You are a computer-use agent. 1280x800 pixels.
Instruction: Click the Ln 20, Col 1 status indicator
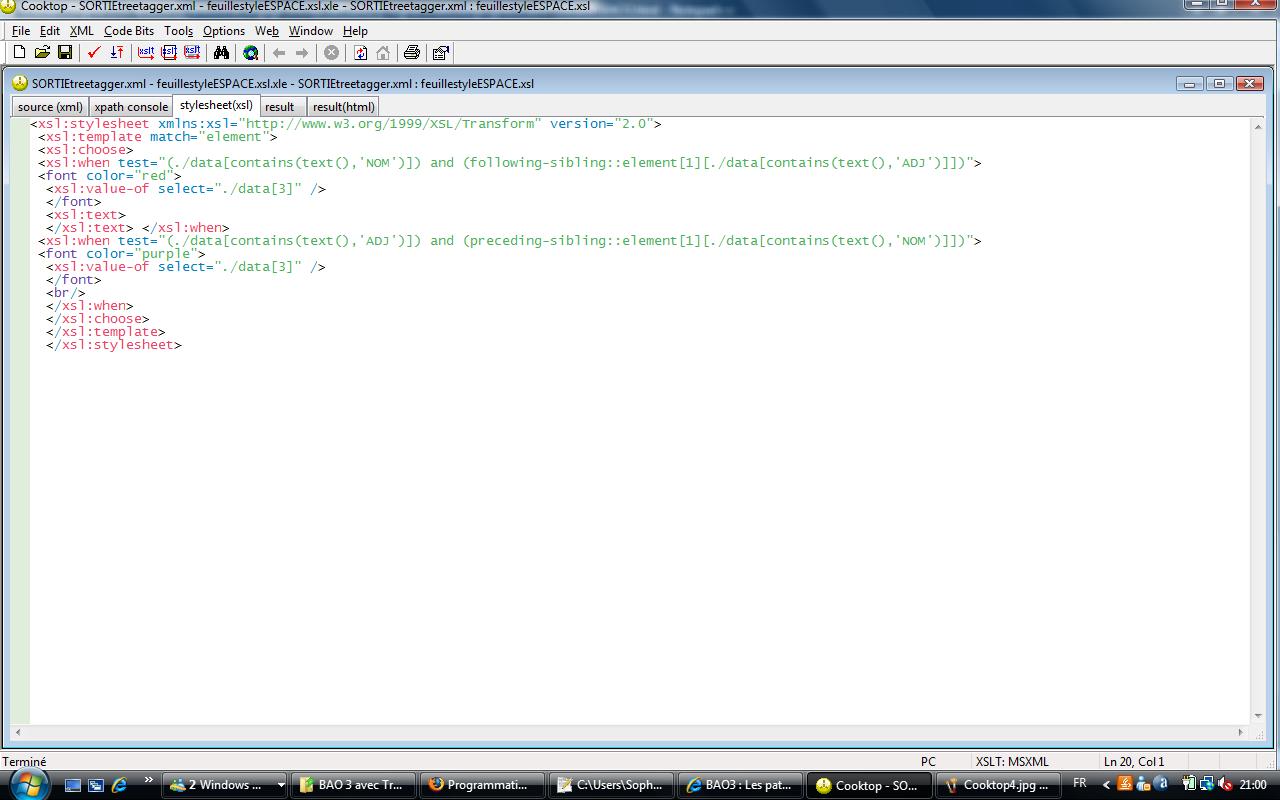click(1134, 761)
